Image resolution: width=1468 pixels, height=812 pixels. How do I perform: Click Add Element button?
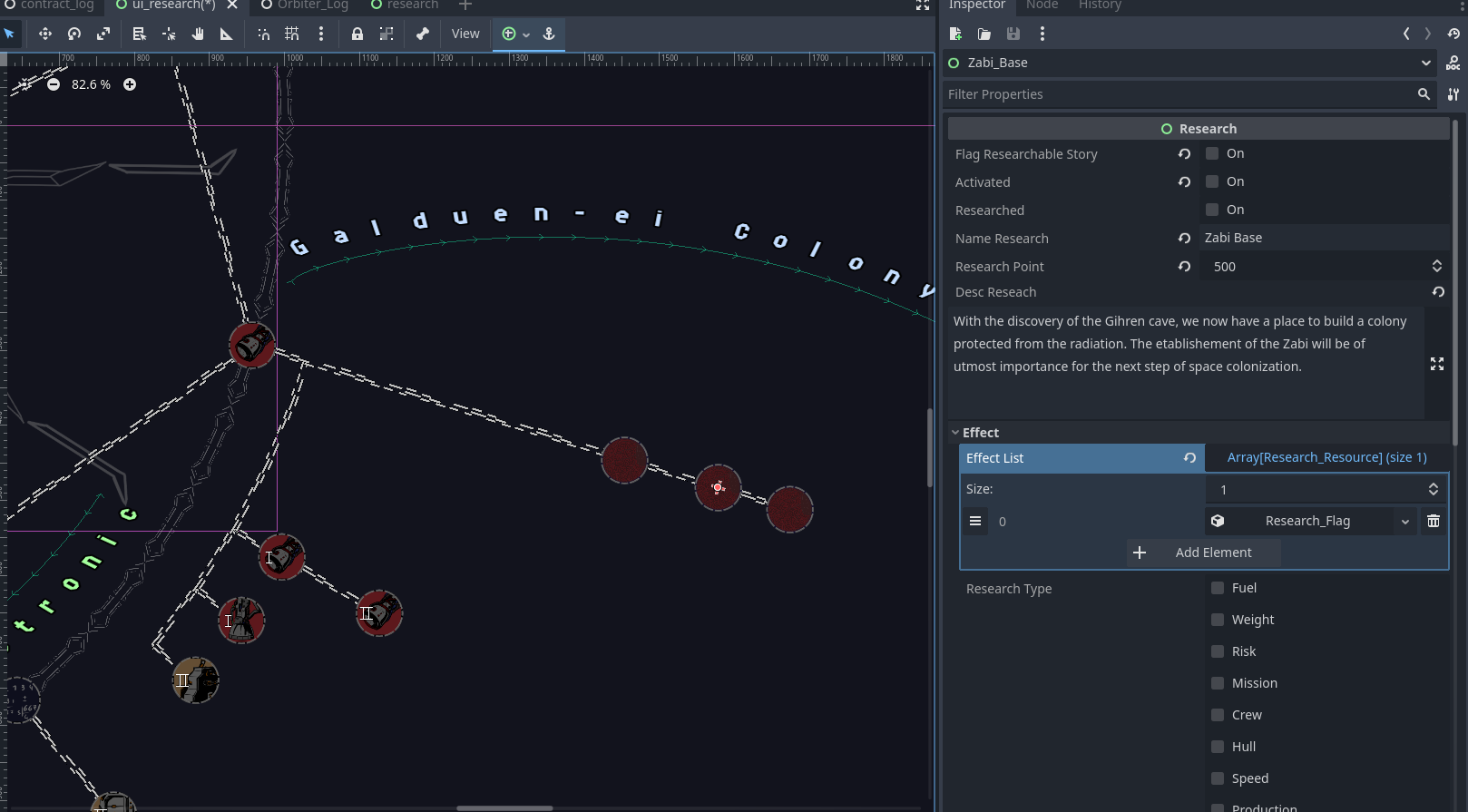click(x=1204, y=553)
